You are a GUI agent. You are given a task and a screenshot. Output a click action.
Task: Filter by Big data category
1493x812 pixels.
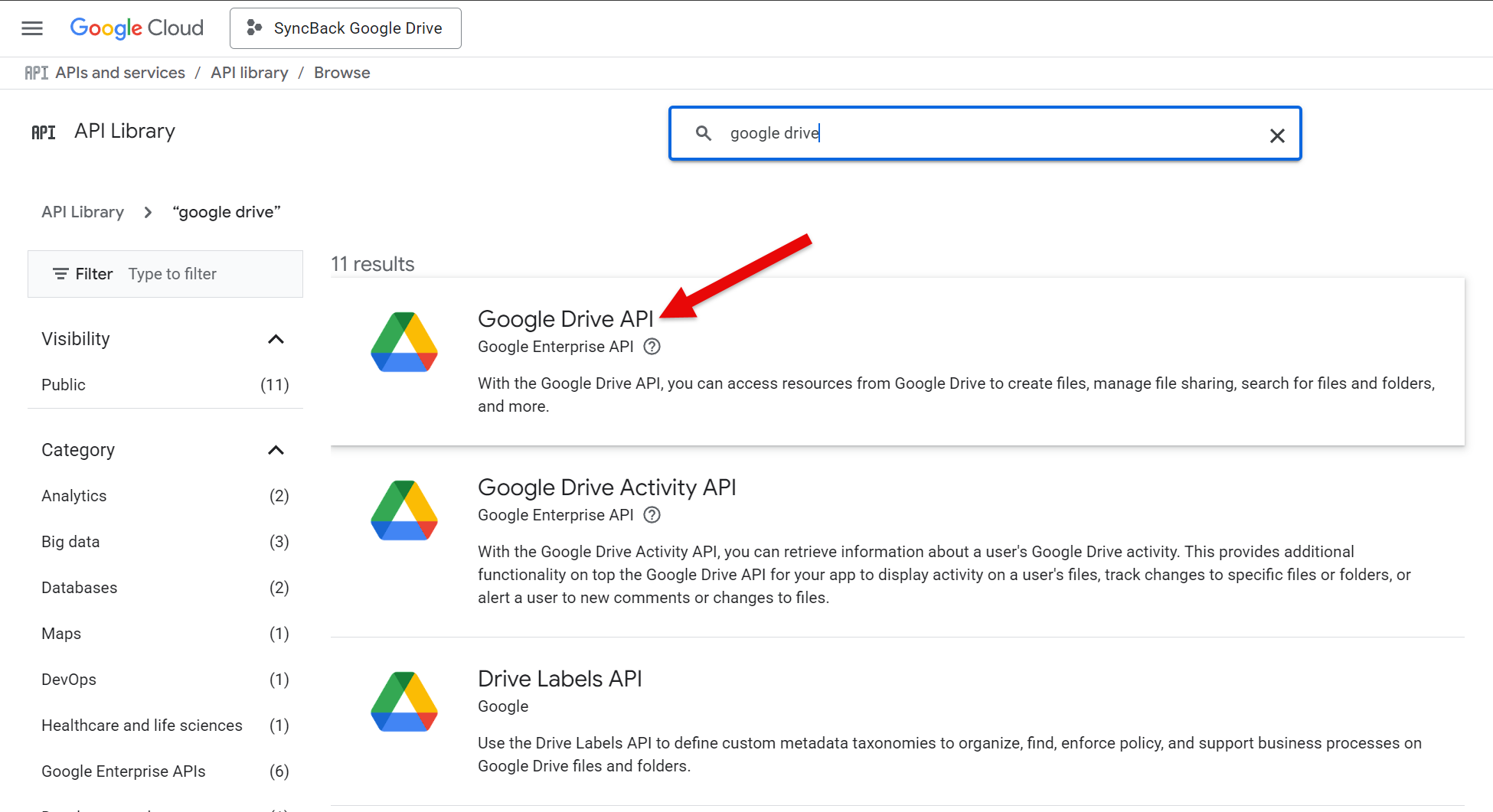click(165, 542)
